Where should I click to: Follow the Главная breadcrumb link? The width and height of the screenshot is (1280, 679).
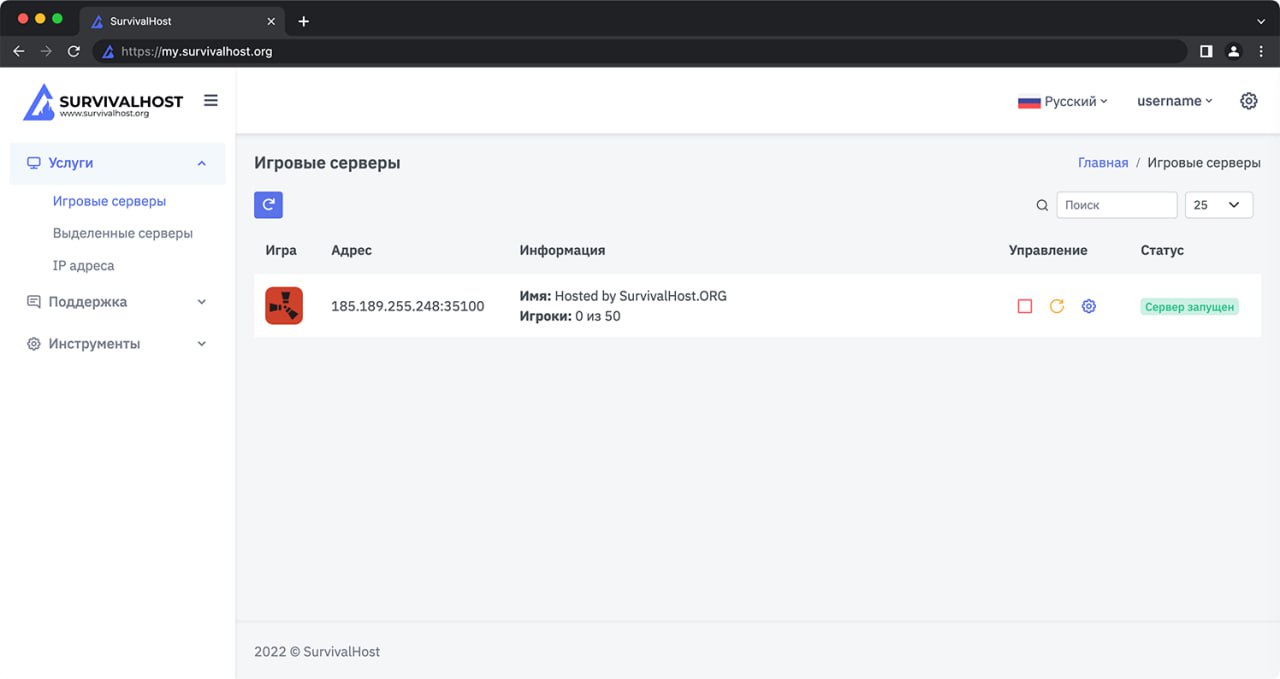[x=1103, y=163]
